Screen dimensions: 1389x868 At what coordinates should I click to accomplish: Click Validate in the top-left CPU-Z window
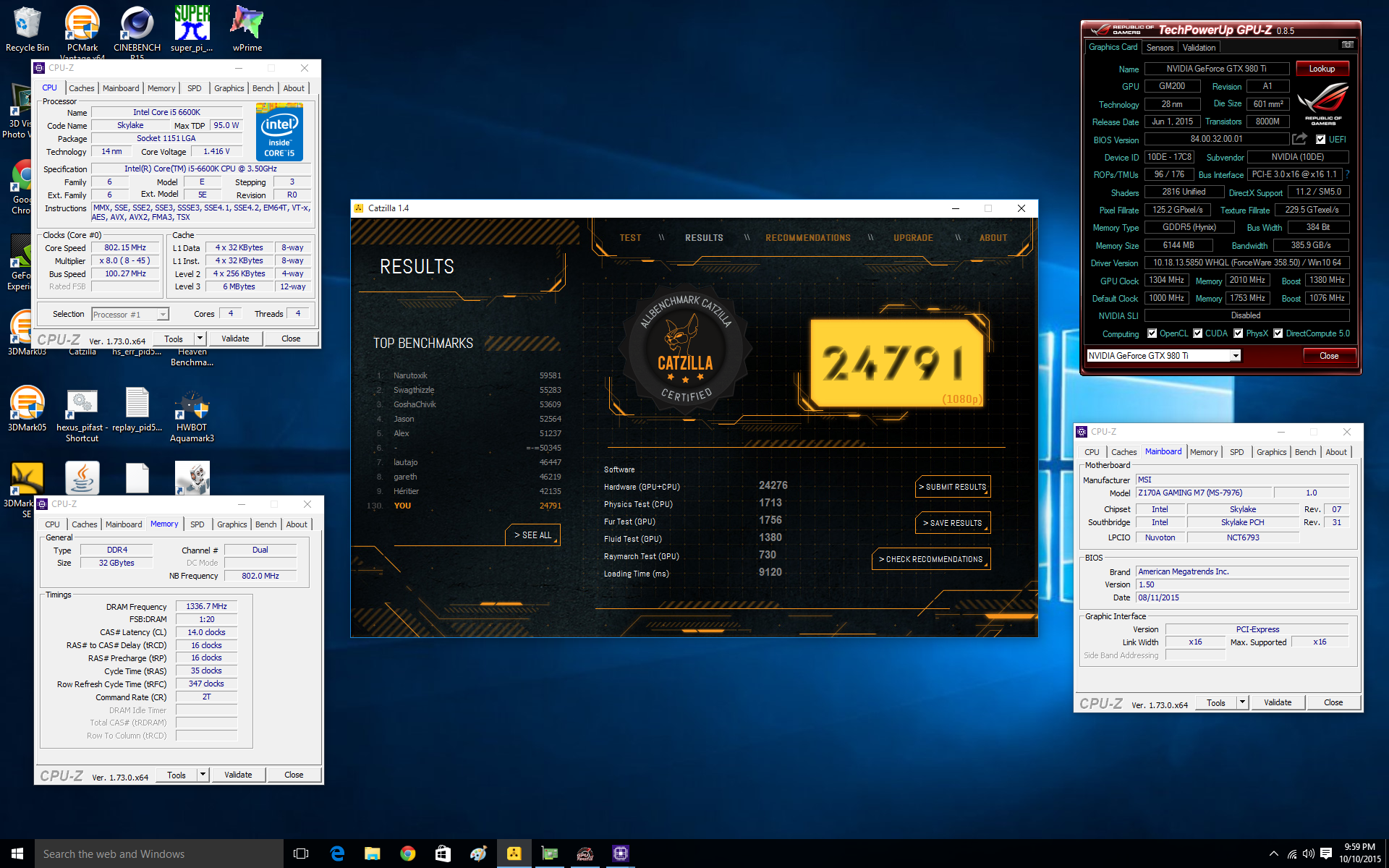coord(235,339)
